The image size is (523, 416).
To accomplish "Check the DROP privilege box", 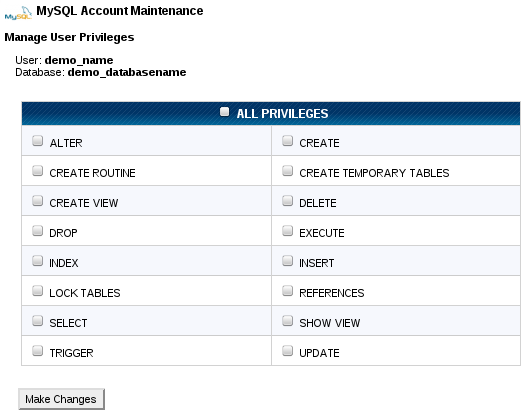I will pyautogui.click(x=38, y=231).
